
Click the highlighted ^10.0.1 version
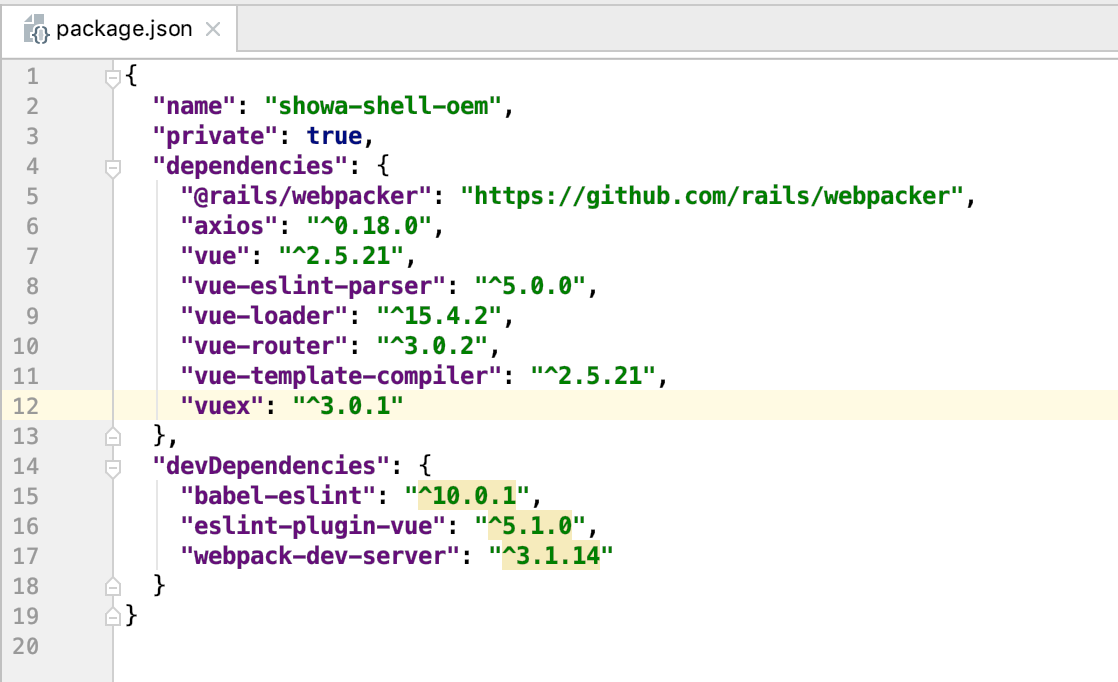[x=466, y=495]
